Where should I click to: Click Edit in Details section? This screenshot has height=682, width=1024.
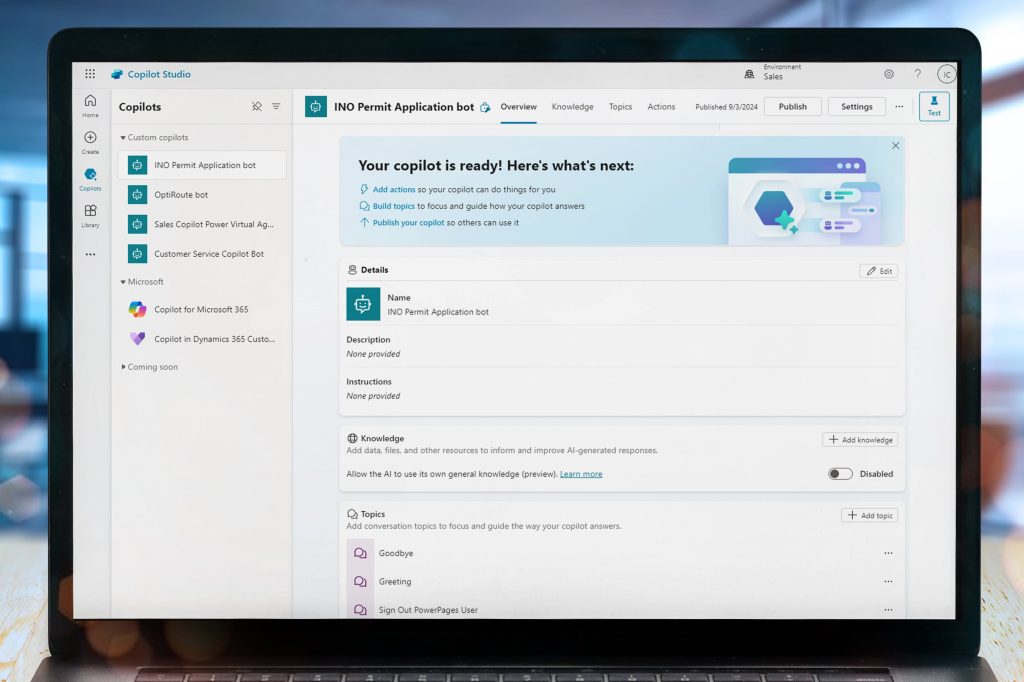click(x=878, y=271)
